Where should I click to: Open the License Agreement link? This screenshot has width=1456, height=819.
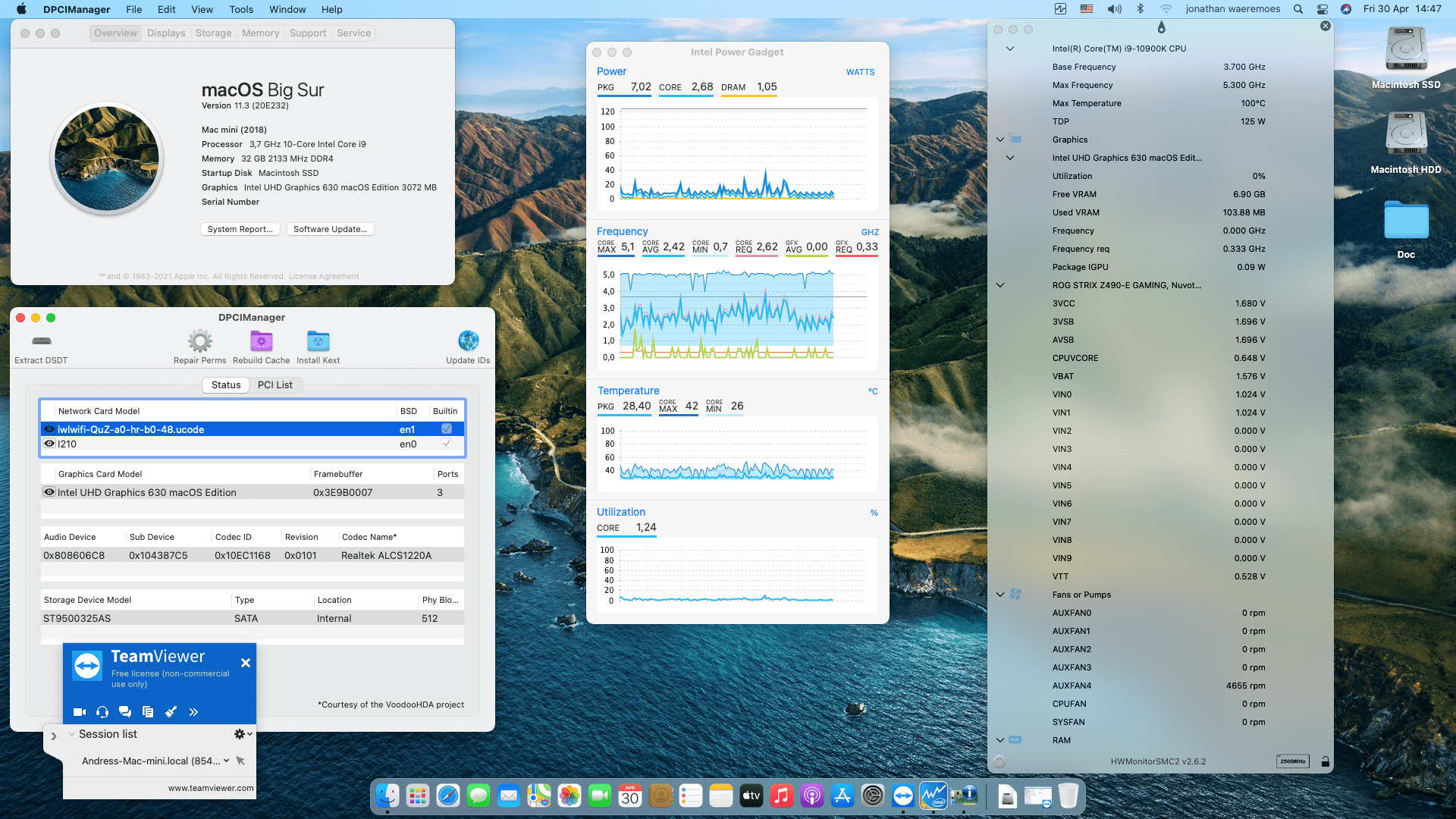(x=324, y=277)
